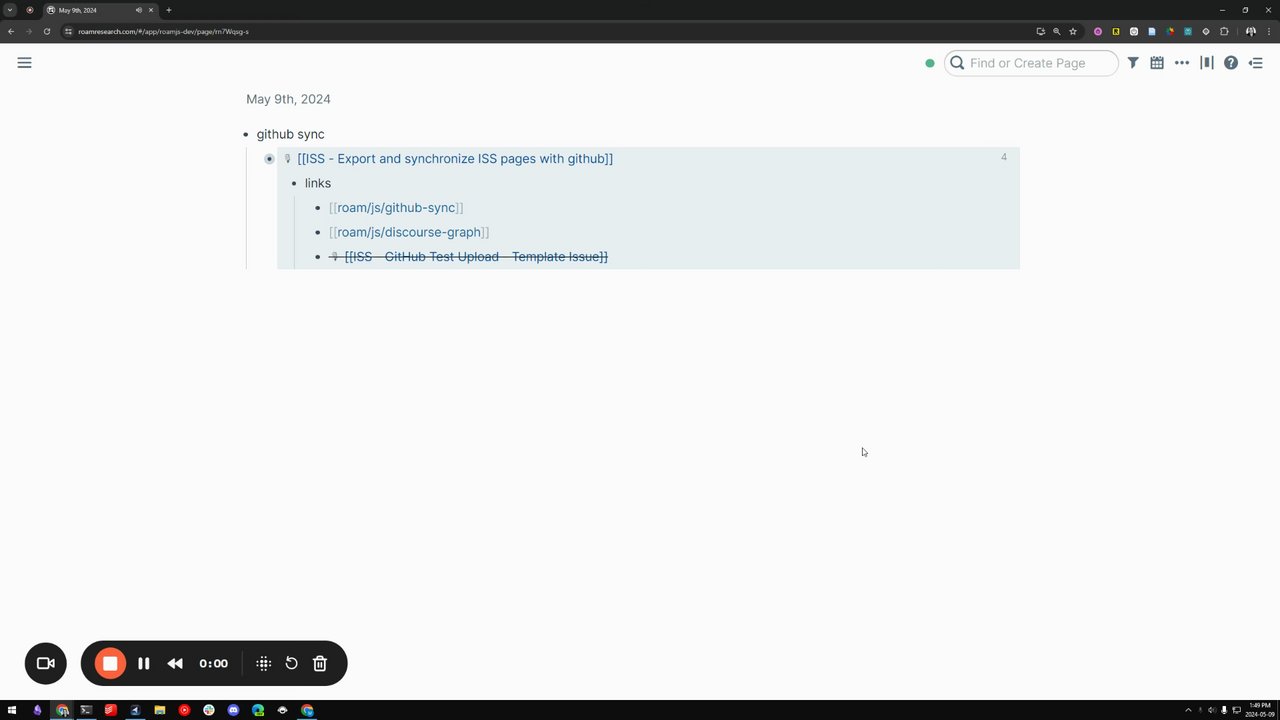Viewport: 1280px width, 720px height.
Task: Click the volume speaker icon in tray
Action: (1212, 710)
